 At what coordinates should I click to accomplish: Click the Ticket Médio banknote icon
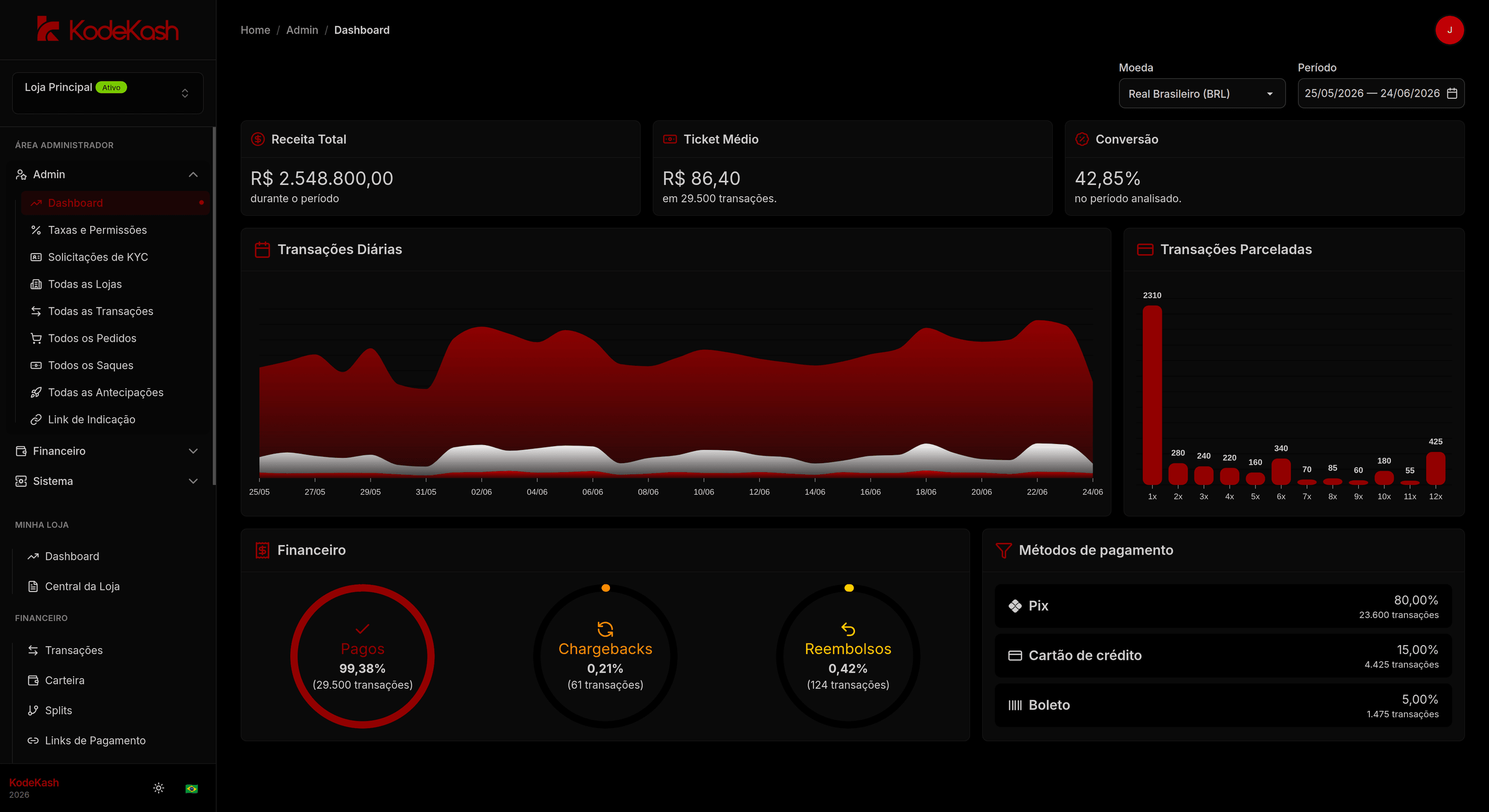coord(670,139)
